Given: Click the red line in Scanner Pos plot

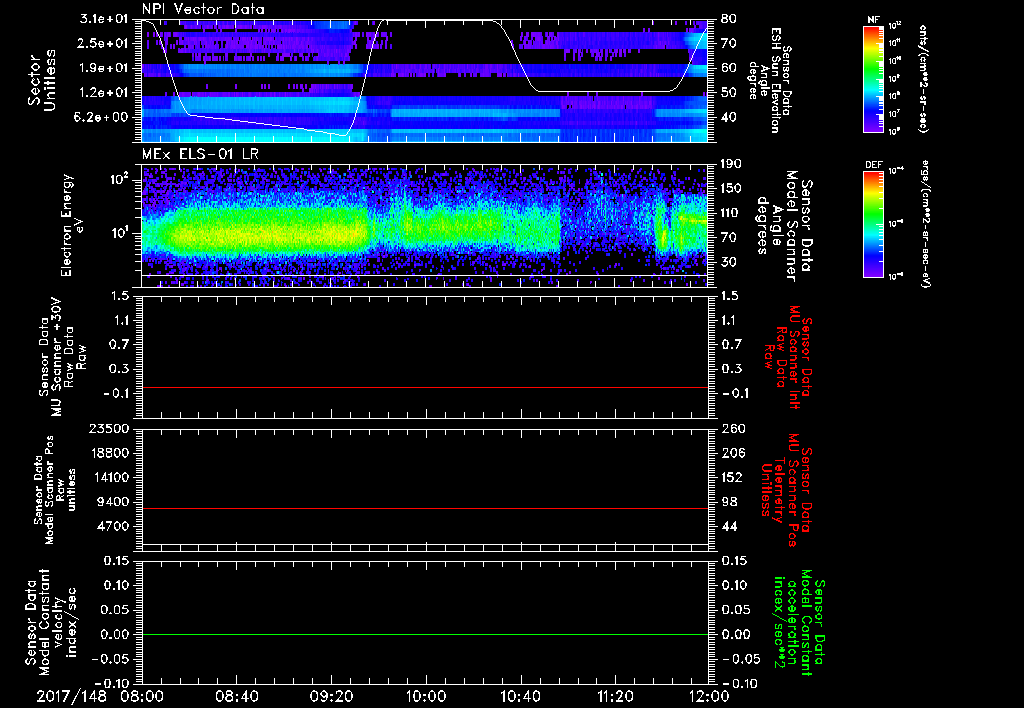Looking at the screenshot, I should (424, 508).
